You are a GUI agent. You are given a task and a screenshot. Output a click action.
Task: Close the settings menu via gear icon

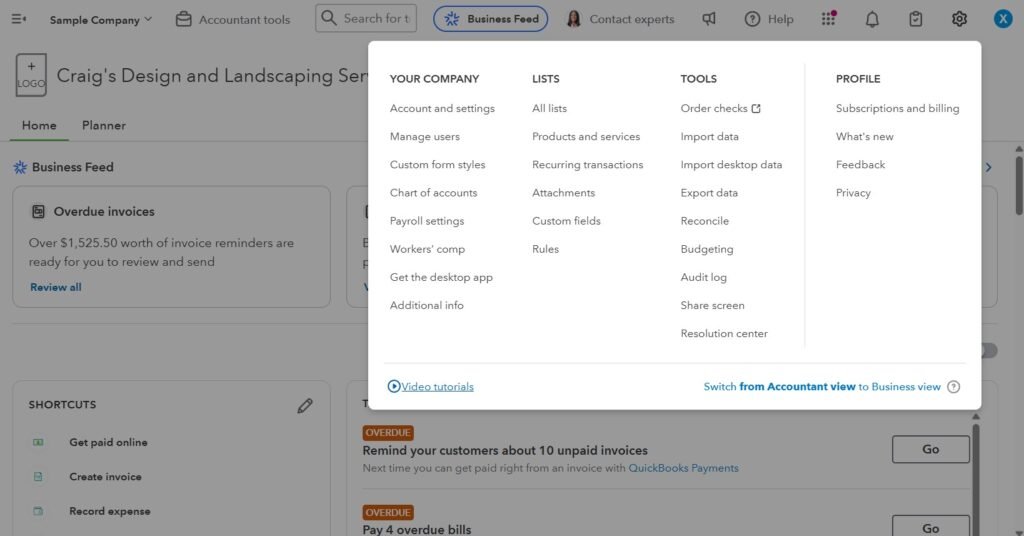(x=960, y=19)
